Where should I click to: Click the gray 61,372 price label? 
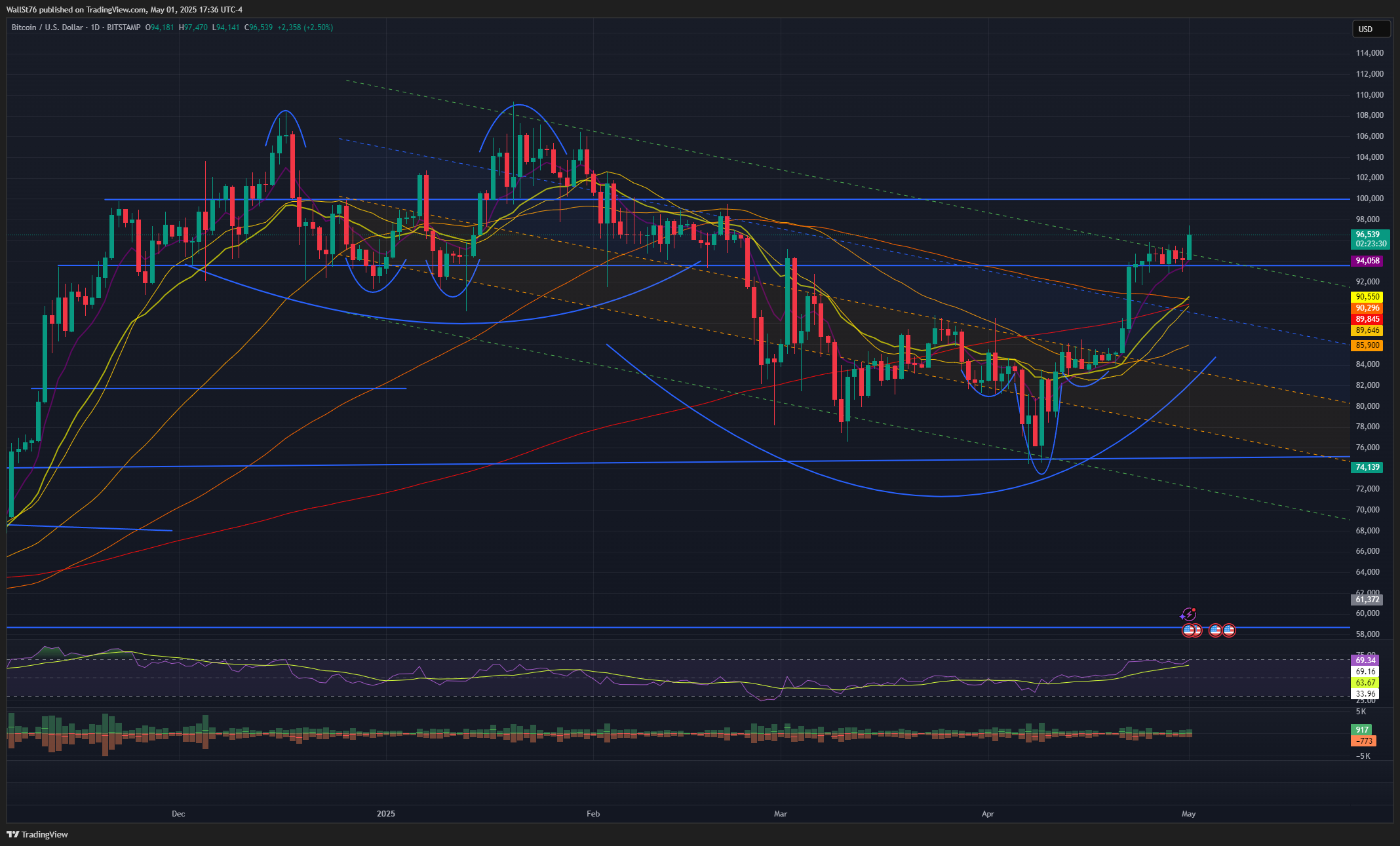point(1367,600)
